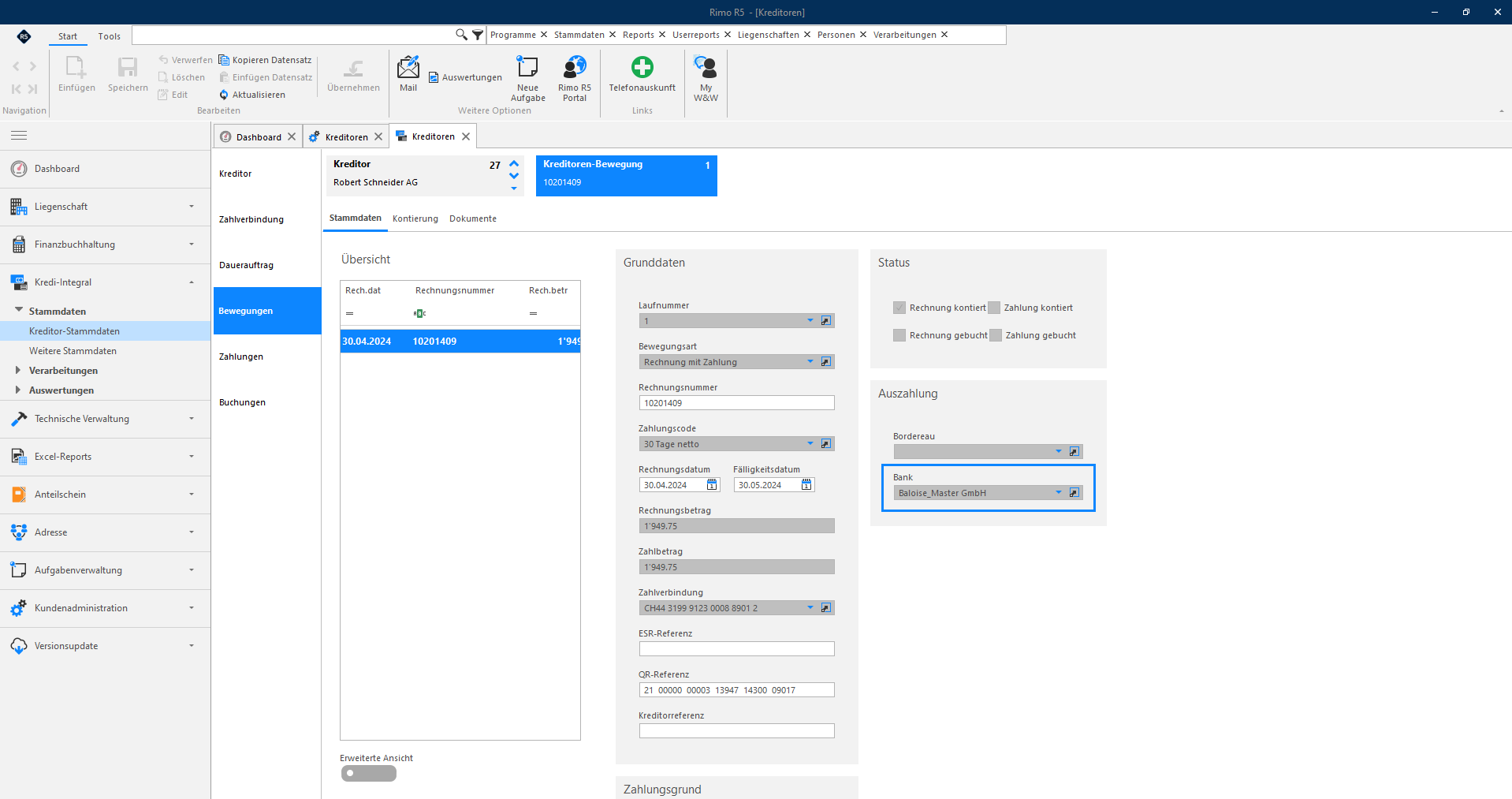Expand the Zahlungscode dropdown arrow

click(x=810, y=444)
